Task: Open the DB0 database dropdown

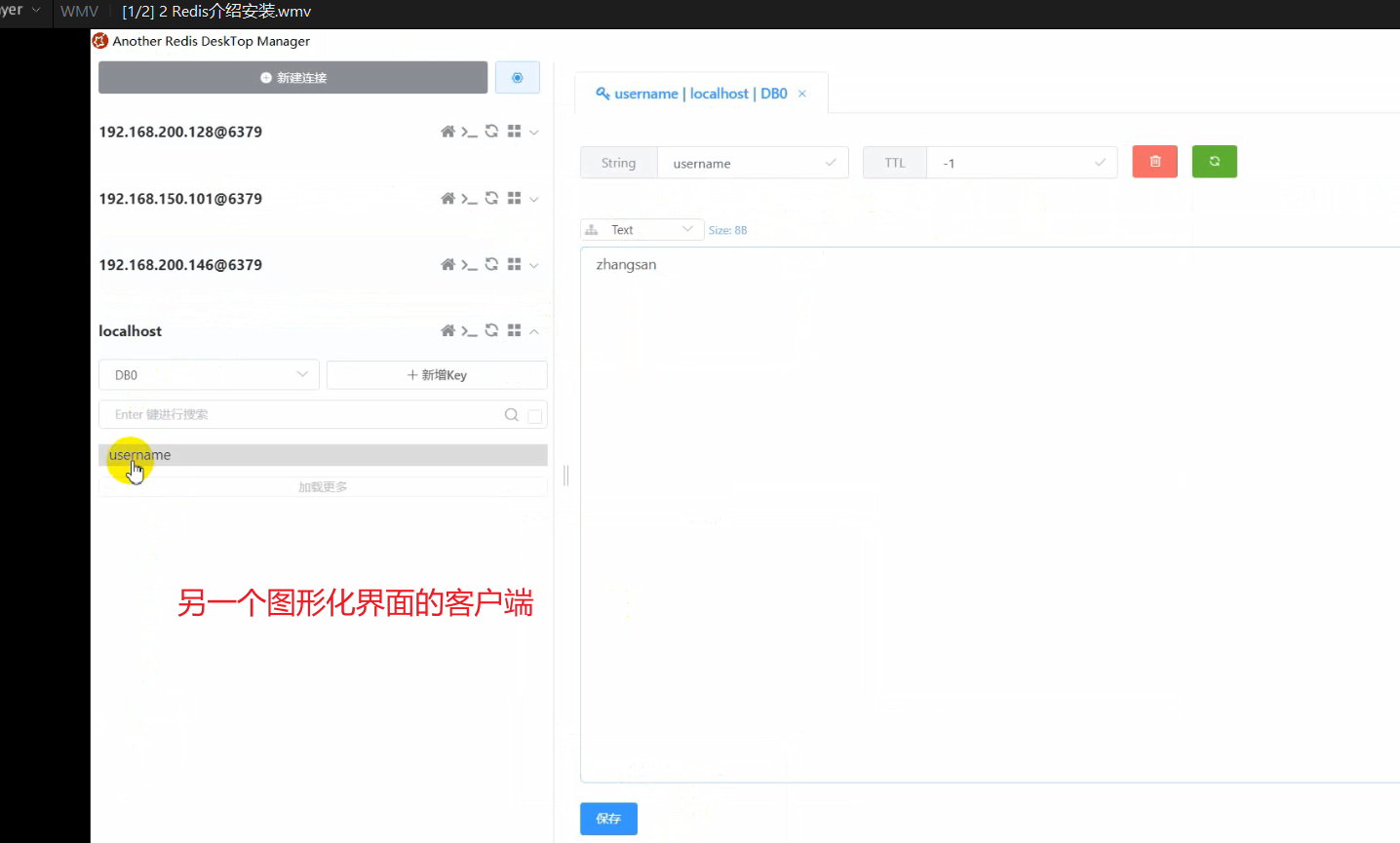Action: [209, 375]
